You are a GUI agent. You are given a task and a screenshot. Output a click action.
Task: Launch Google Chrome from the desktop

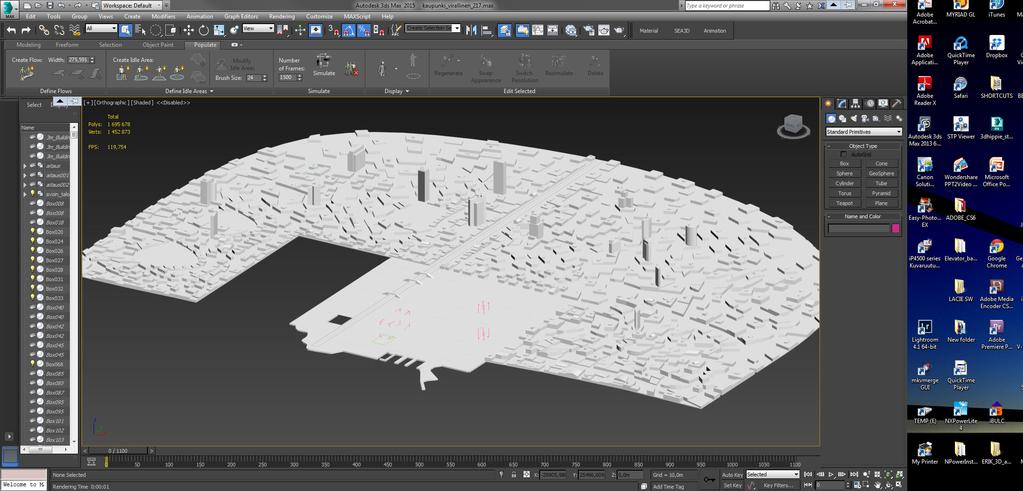(x=996, y=253)
